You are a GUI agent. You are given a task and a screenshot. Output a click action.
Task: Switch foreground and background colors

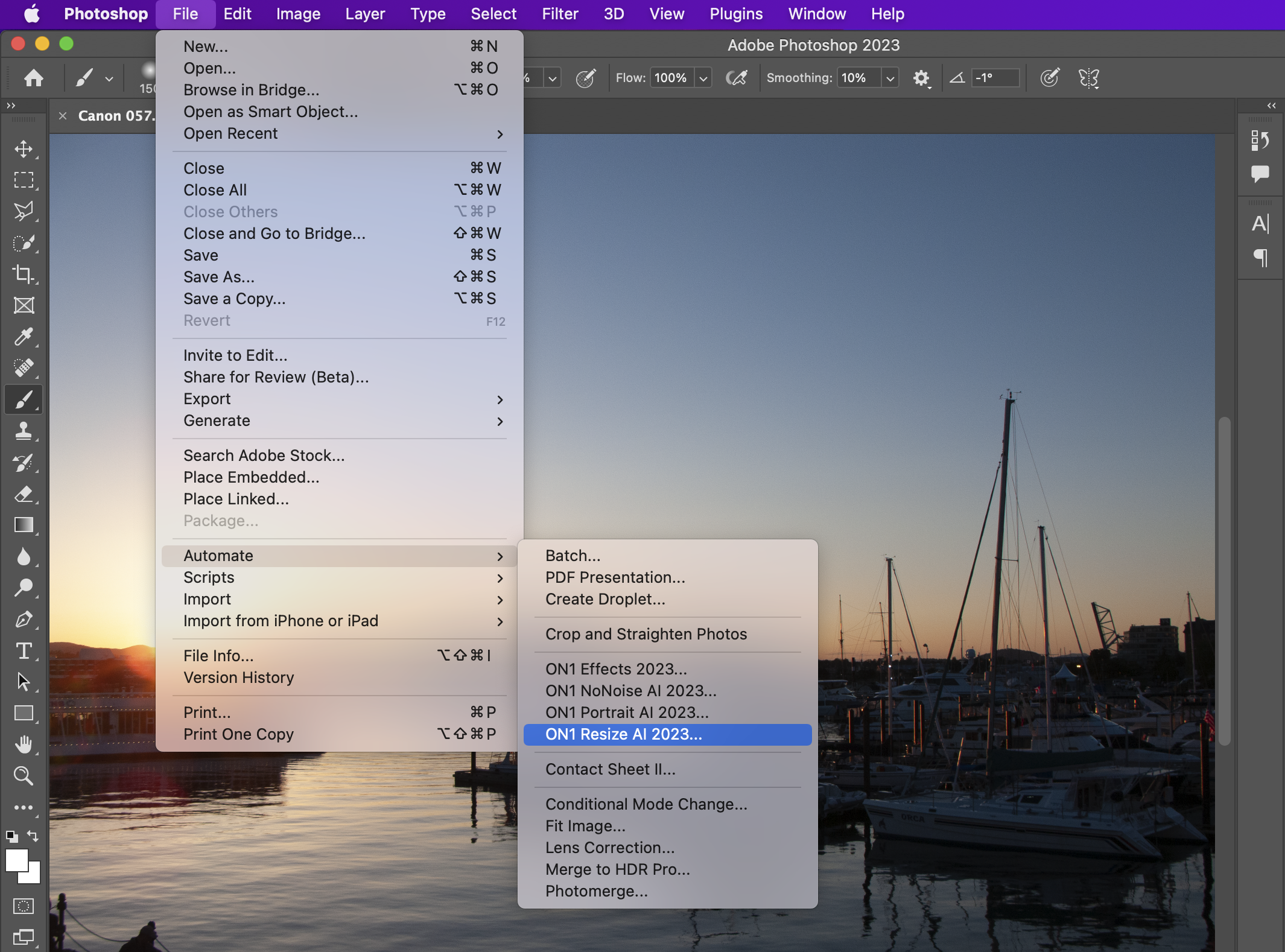pos(33,836)
